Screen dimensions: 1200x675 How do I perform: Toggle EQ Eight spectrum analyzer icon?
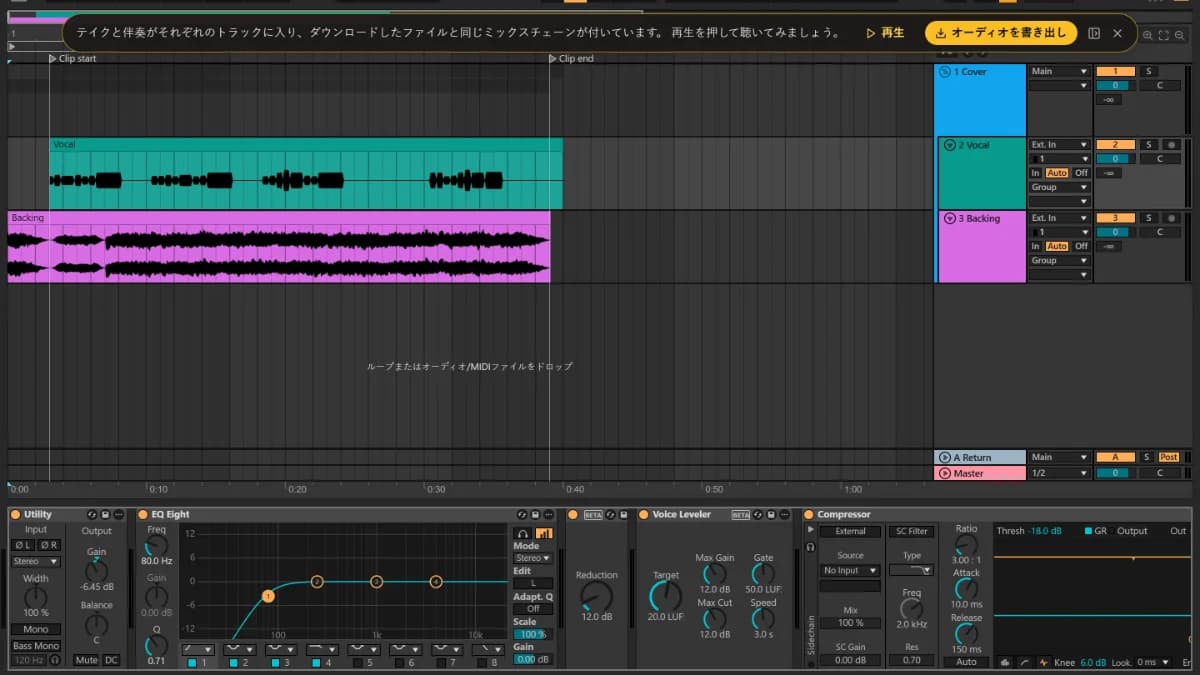pyautogui.click(x=544, y=534)
